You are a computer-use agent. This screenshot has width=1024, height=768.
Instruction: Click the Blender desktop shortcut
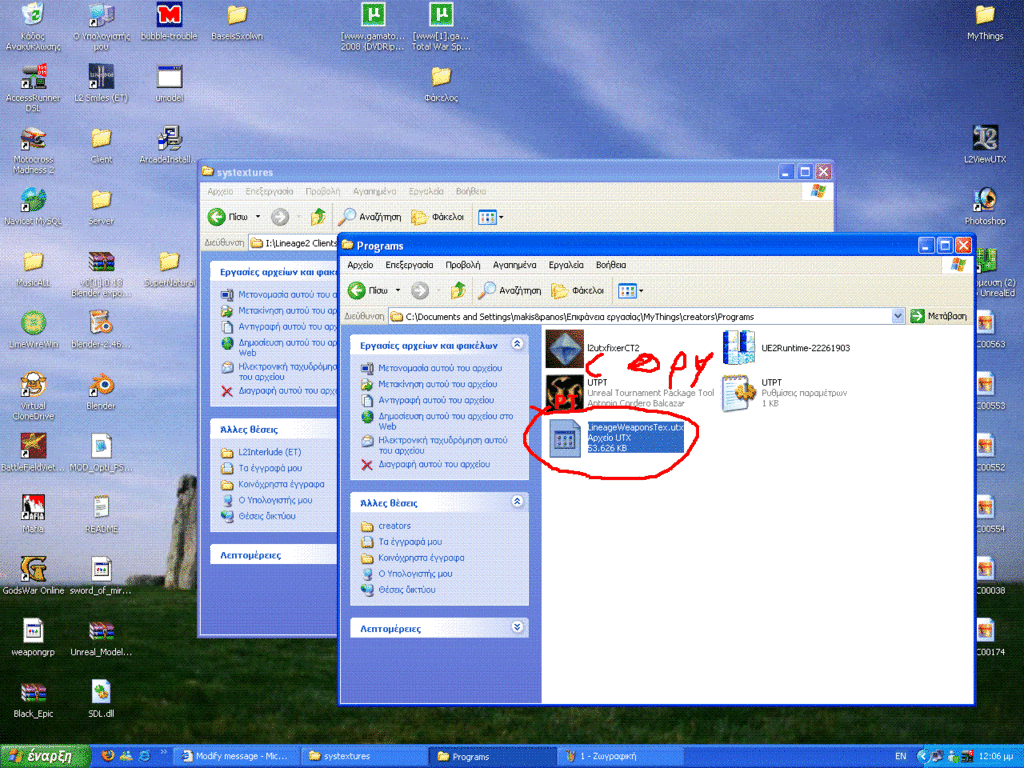[101, 385]
